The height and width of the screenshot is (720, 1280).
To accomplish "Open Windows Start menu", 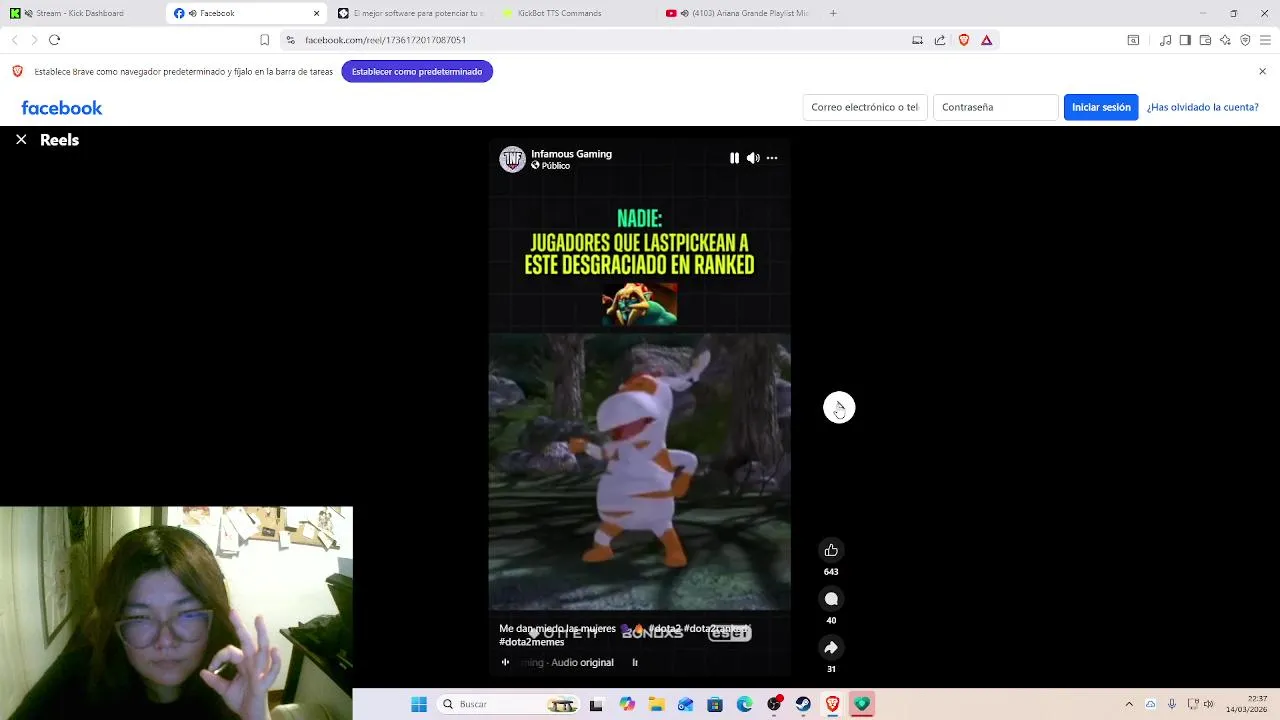I will point(419,704).
